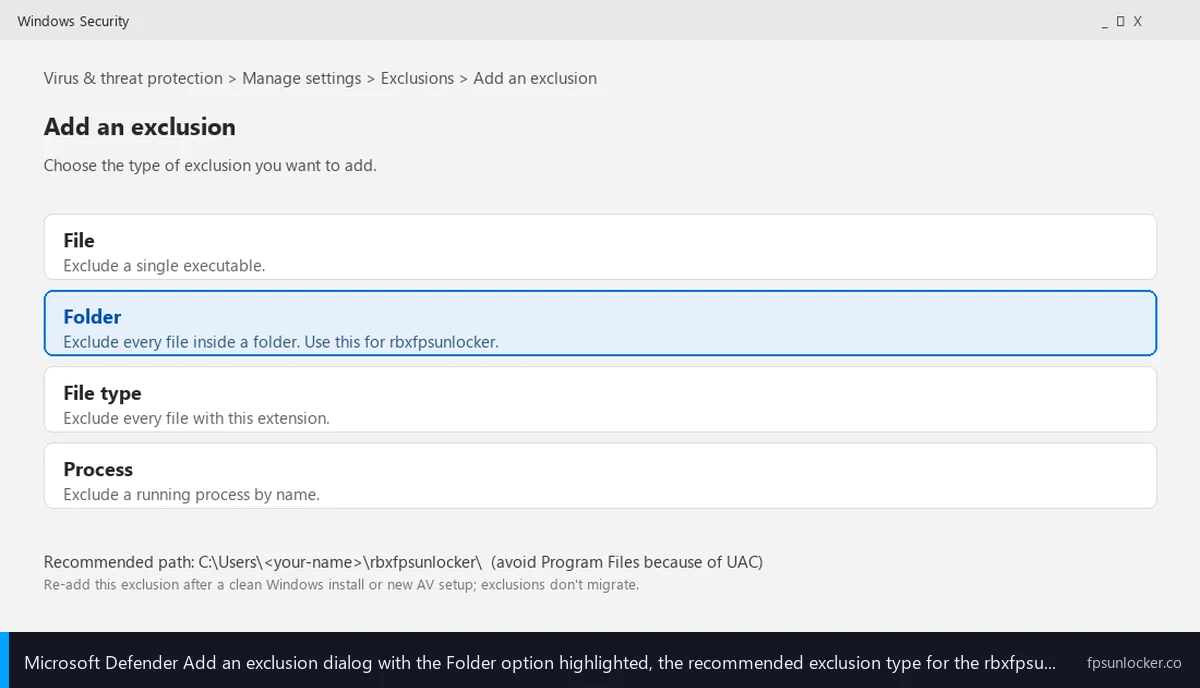The height and width of the screenshot is (688, 1200).
Task: Click 'Exclude a single executable.' description
Action: 164,266
